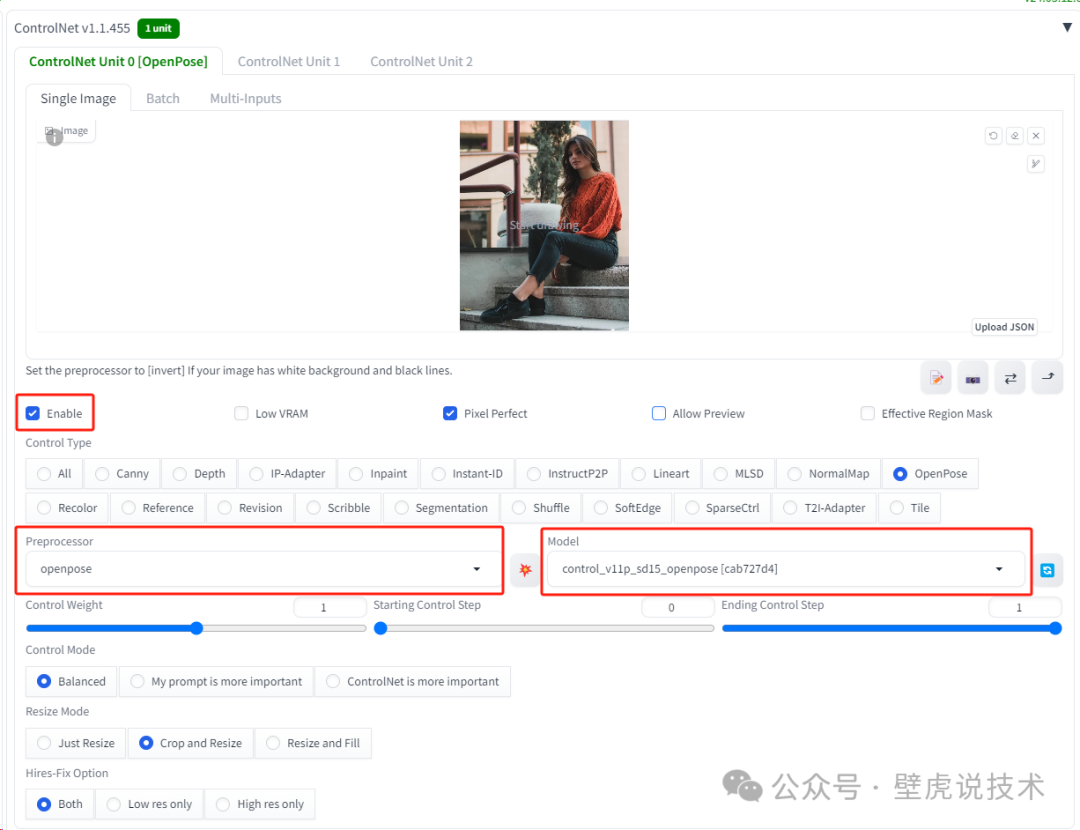Select the T2I-Adapter control type
The height and width of the screenshot is (830, 1080).
tap(824, 508)
